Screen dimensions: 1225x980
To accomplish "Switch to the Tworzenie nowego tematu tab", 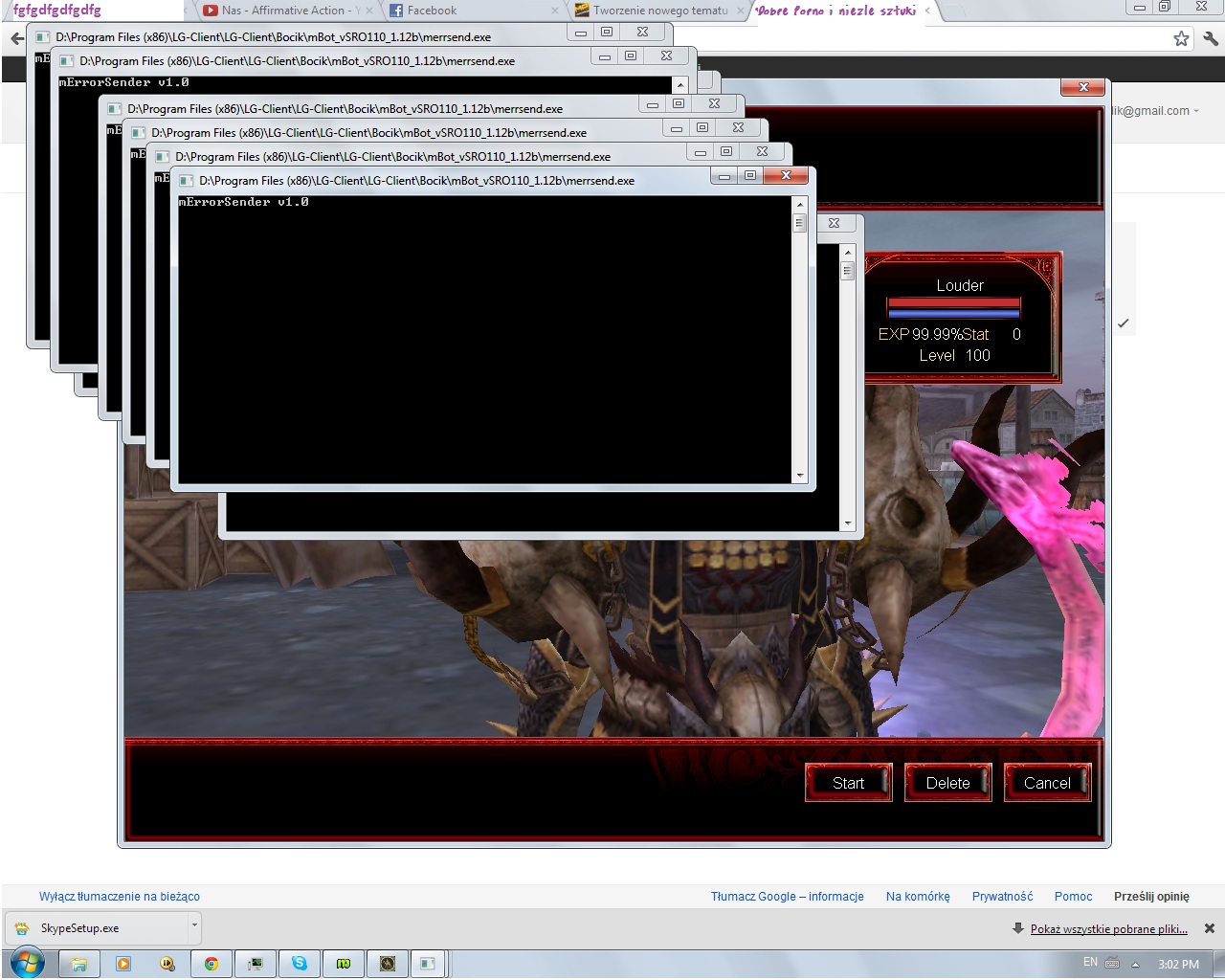I will click(659, 11).
